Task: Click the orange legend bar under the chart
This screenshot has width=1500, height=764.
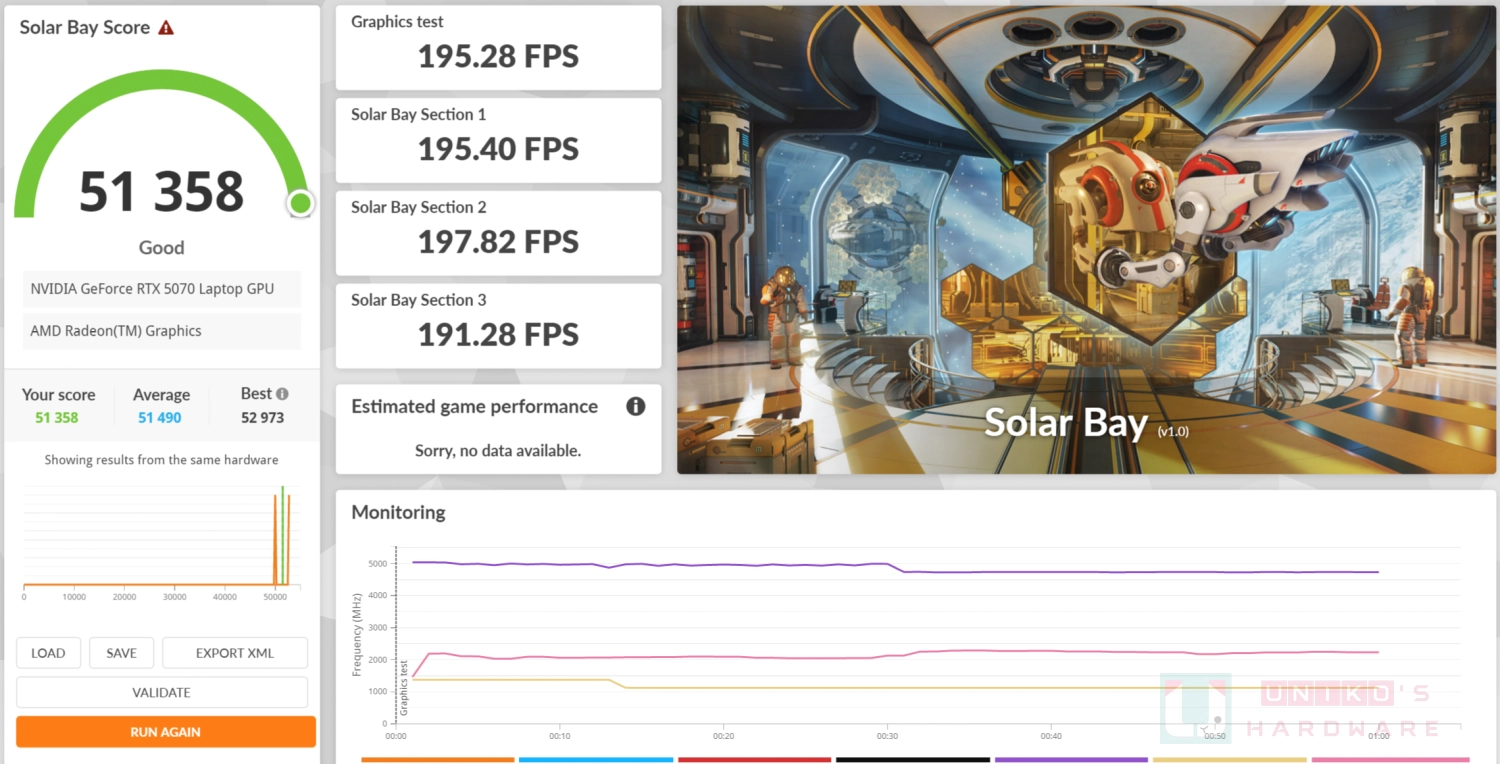Action: [438, 760]
